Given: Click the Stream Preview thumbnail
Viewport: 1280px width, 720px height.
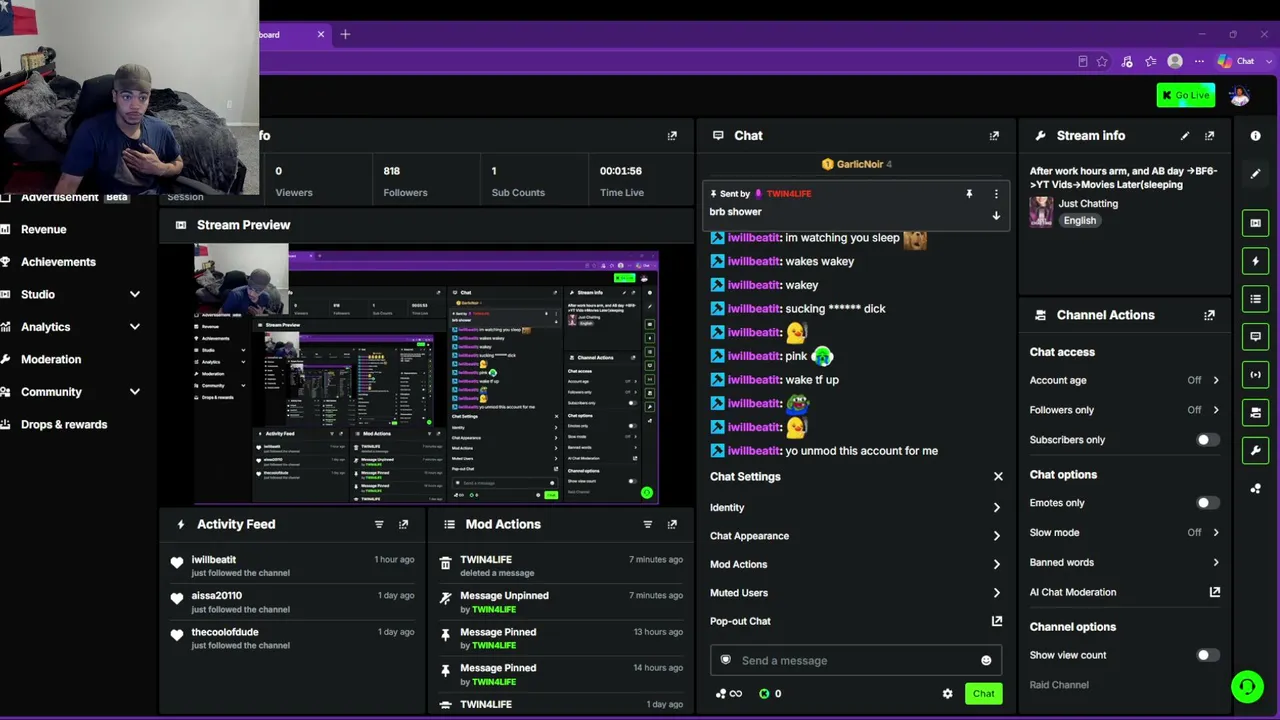Looking at the screenshot, I should tap(426, 375).
